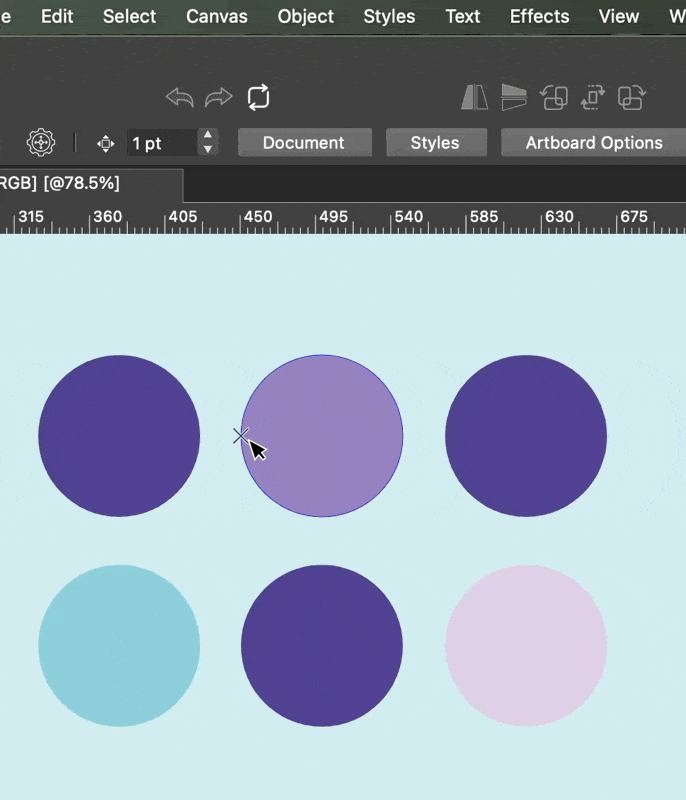Click the rightmost rotate icon
Screen dimensions: 686x800
pyautogui.click(x=631, y=97)
